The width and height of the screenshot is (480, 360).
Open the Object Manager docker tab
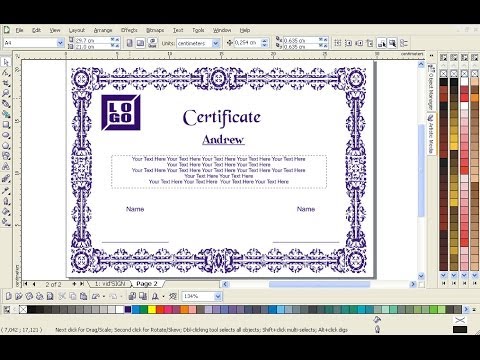tap(431, 87)
